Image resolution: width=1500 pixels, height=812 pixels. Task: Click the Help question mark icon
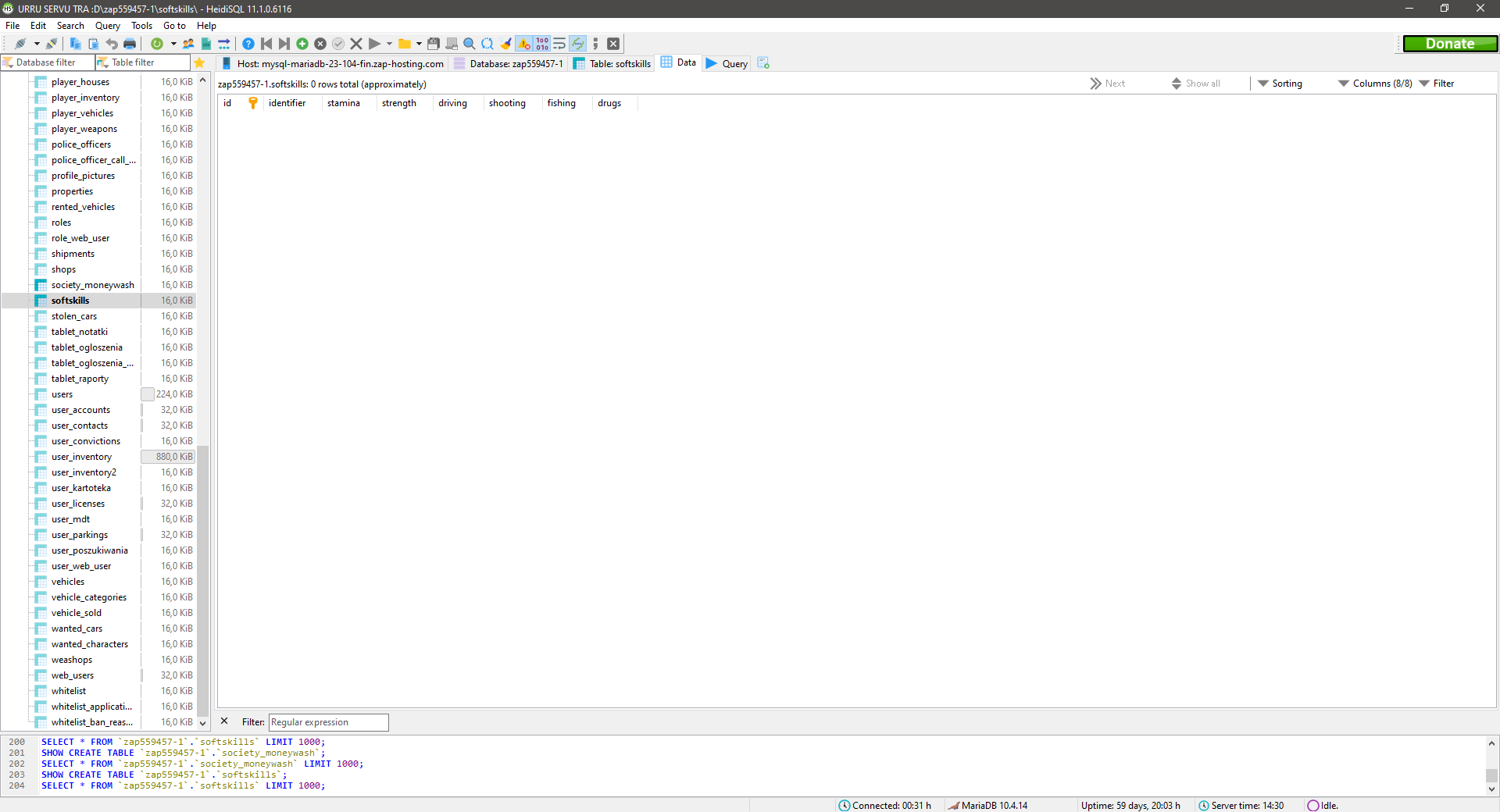(248, 44)
